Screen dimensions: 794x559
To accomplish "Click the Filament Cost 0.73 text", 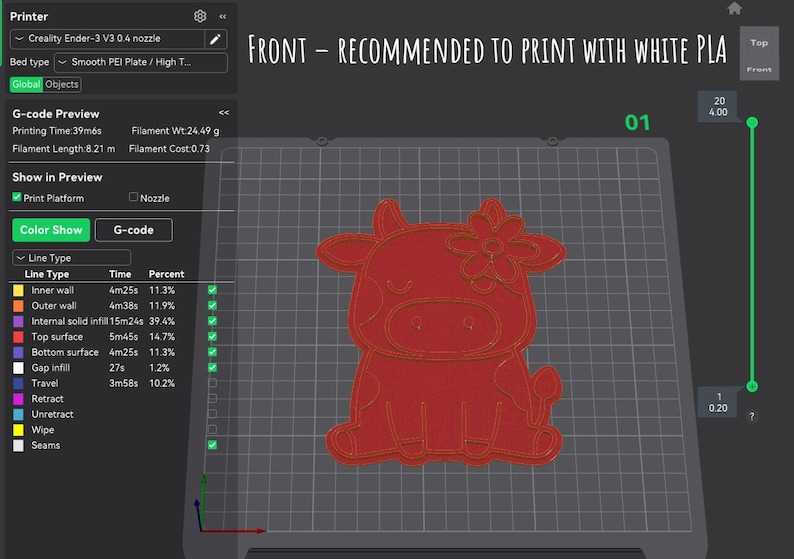I will tap(169, 149).
